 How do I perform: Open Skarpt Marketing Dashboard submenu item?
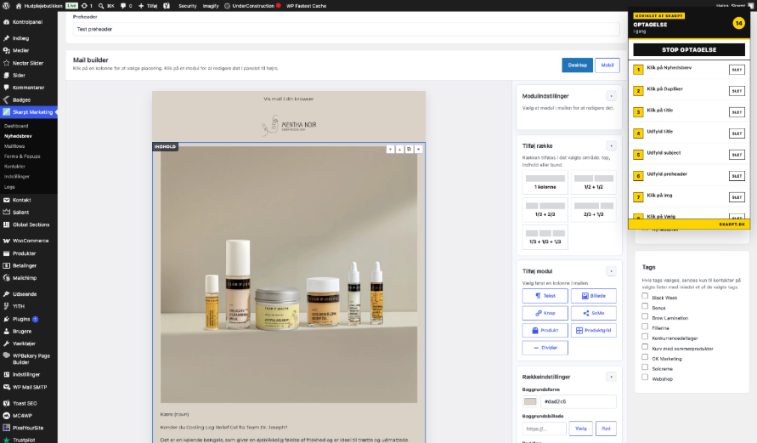point(16,126)
